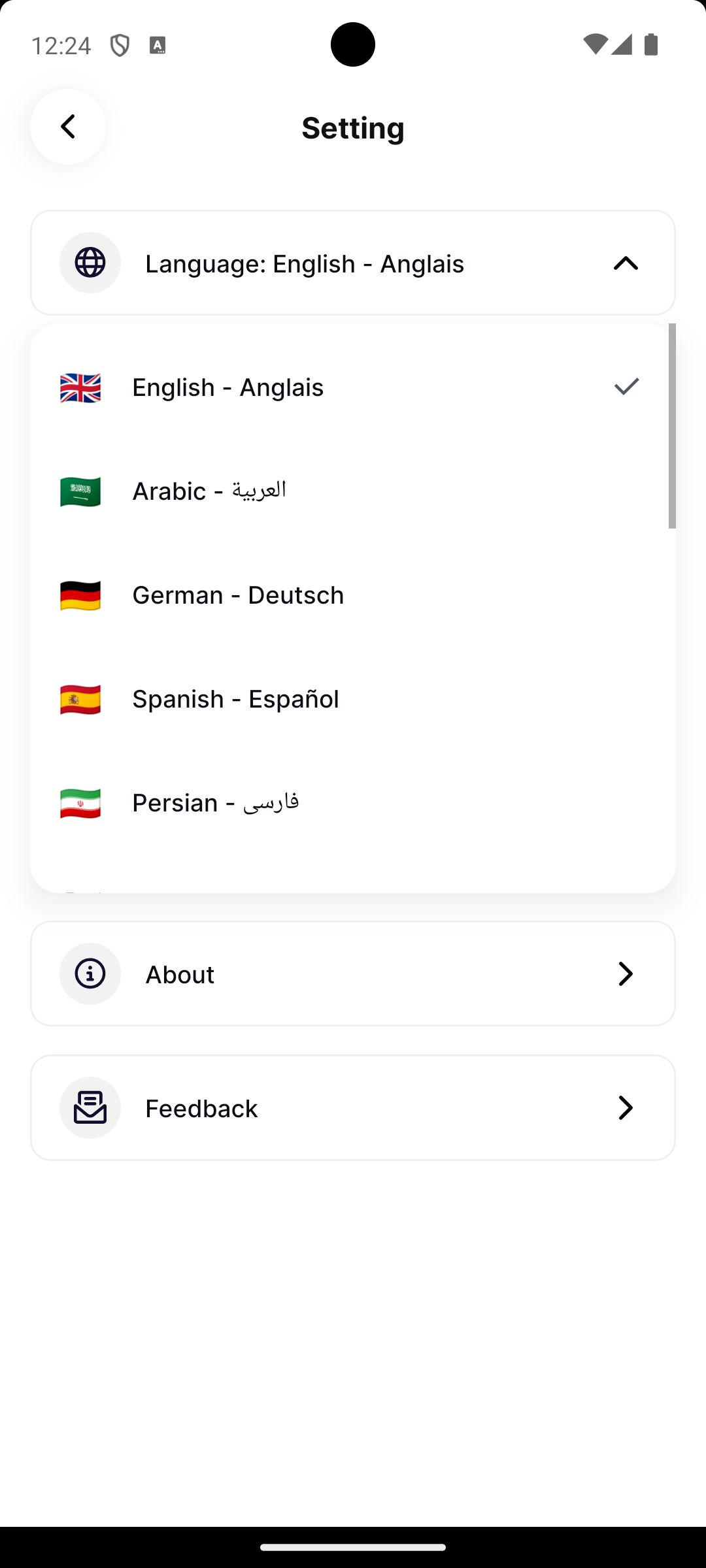Screen dimensions: 706x1568
Task: Open Feedback using its right chevron
Action: point(626,1107)
